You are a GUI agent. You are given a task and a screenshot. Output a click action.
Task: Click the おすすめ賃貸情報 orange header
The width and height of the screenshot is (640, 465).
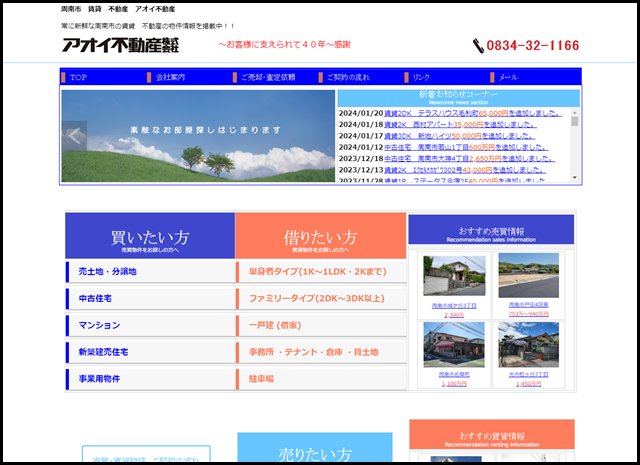492,434
